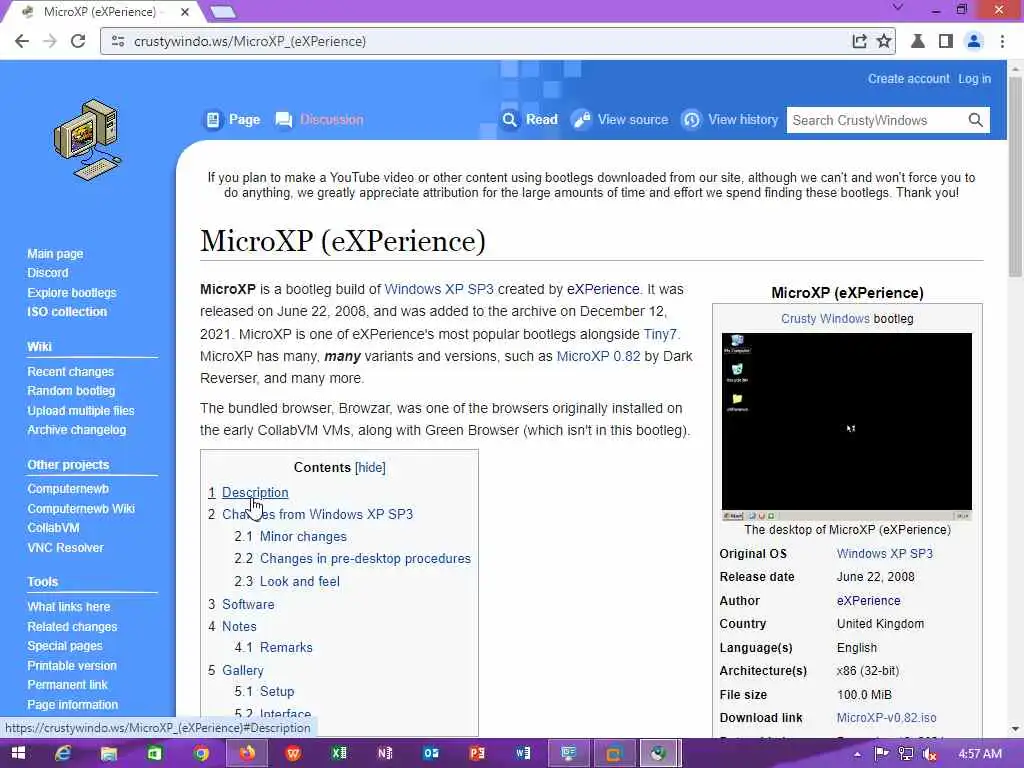Reload the page with the refresh icon

[78, 41]
